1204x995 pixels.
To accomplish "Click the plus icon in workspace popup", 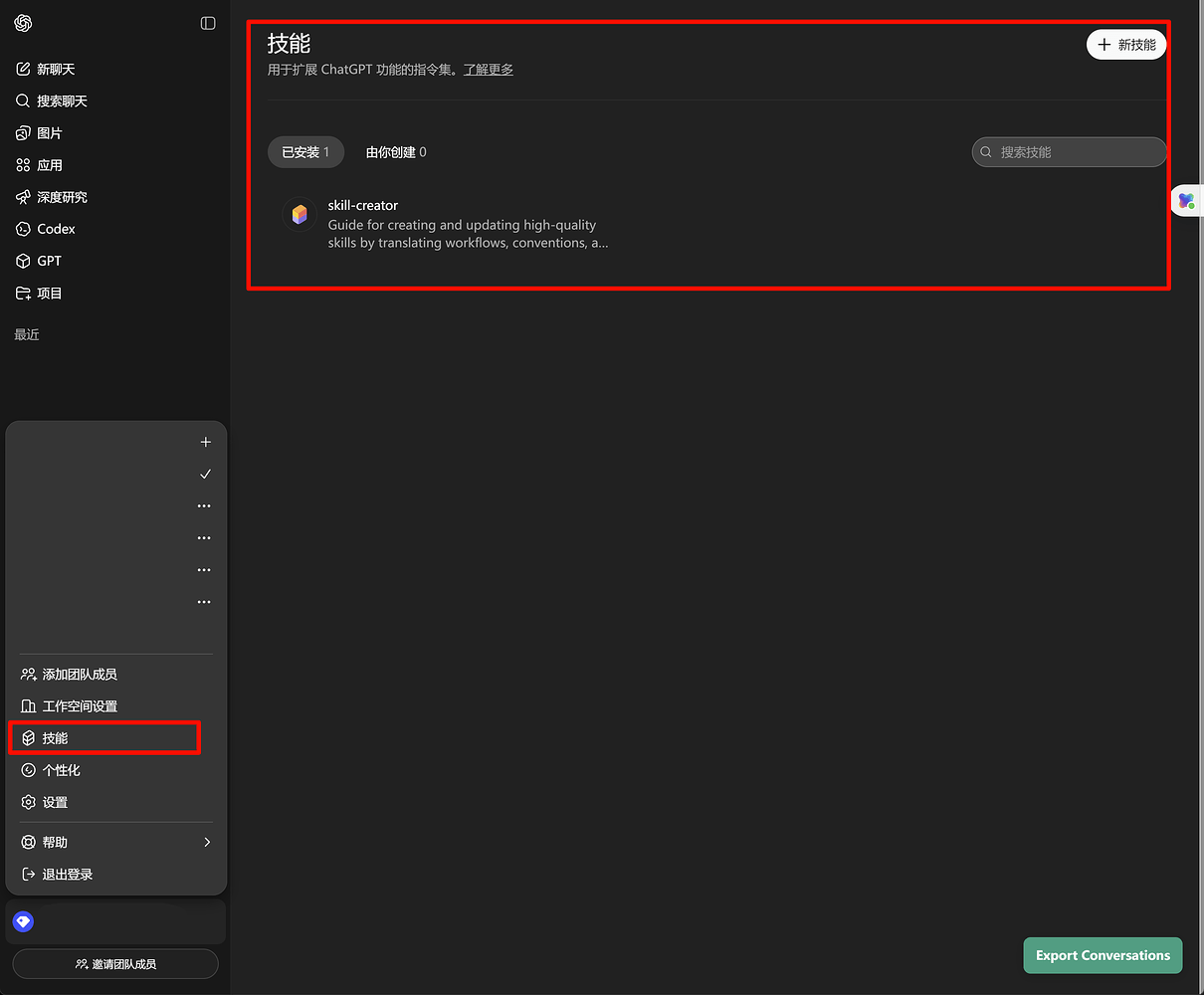I will click(206, 442).
